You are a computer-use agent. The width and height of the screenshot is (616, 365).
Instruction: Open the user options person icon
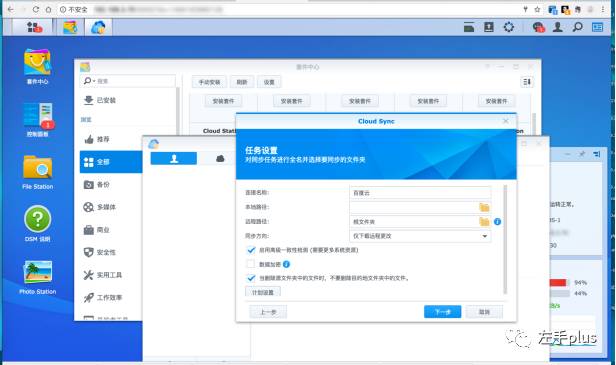(558, 27)
